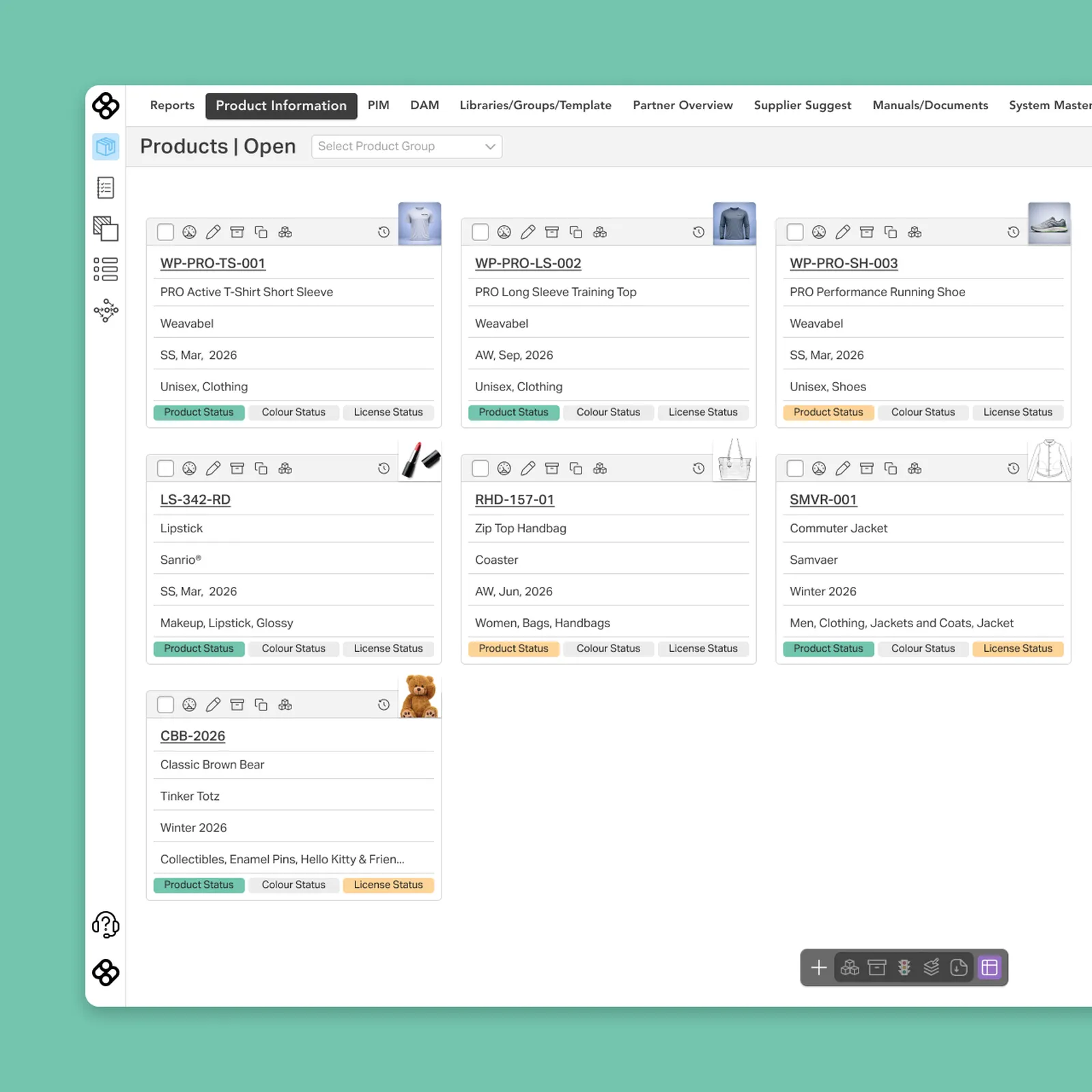View history of the WP-PRO-TS-001 card
This screenshot has height=1092, width=1092.
[x=384, y=232]
